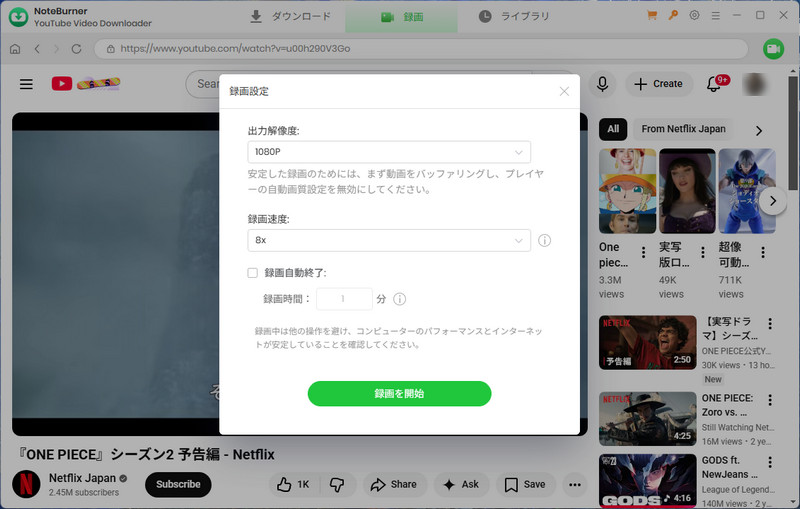The image size is (800, 509).
Task: Open the 2:50 予告編 video thumbnail
Action: (x=647, y=342)
